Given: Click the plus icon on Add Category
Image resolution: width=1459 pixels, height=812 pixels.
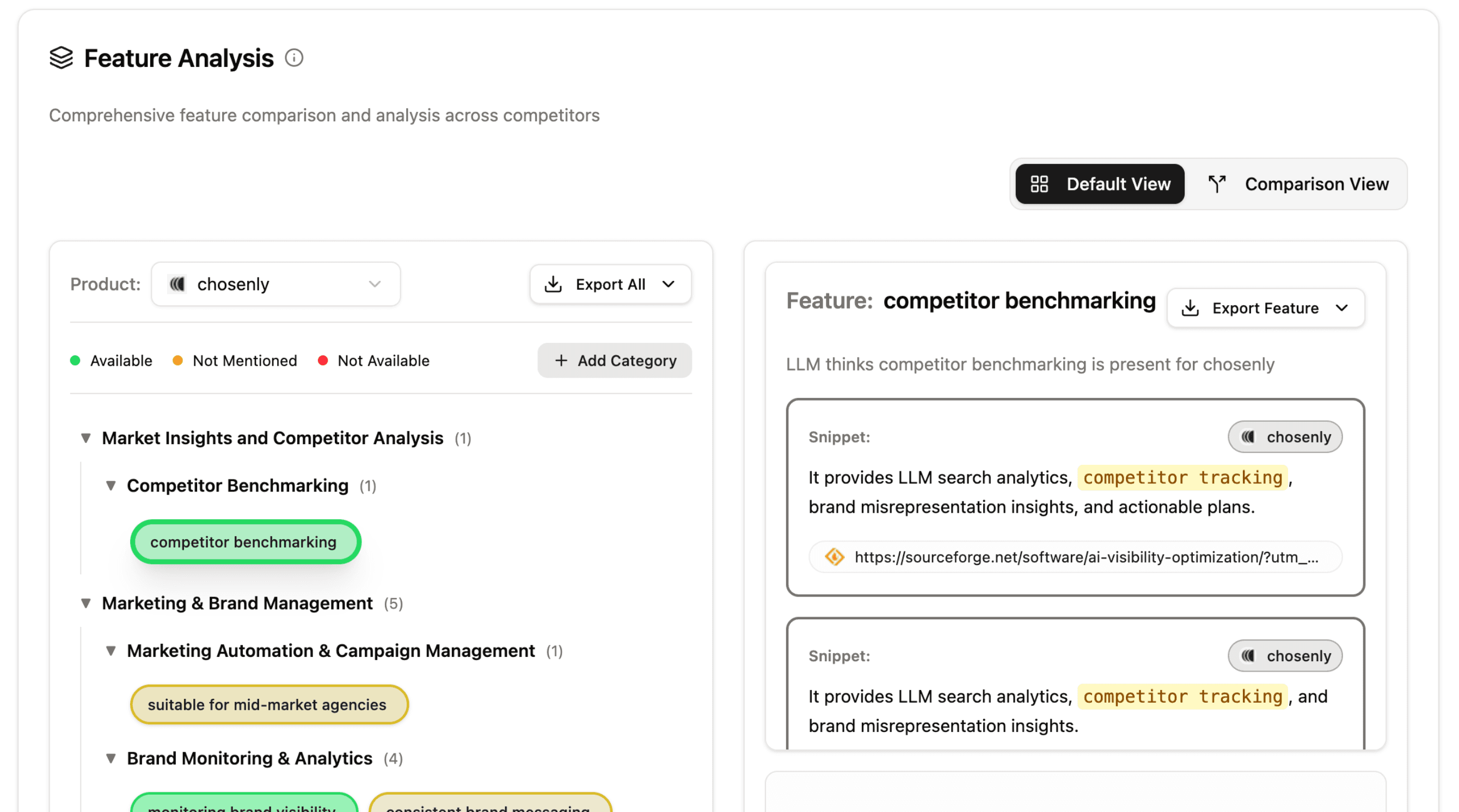Looking at the screenshot, I should coord(561,361).
